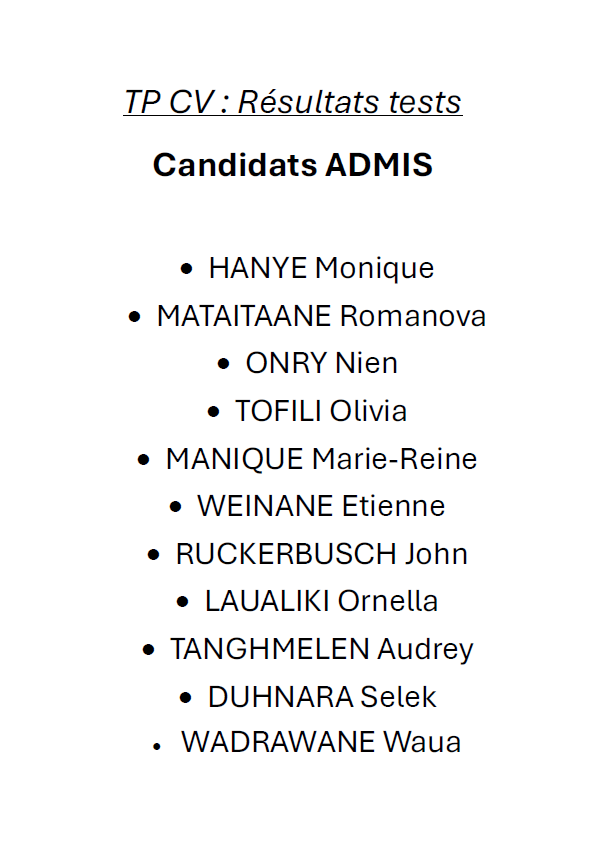Viewport: 603px width, 842px height.
Task: Click the bullet before RUCKERBUSCH John
Action: point(154,555)
